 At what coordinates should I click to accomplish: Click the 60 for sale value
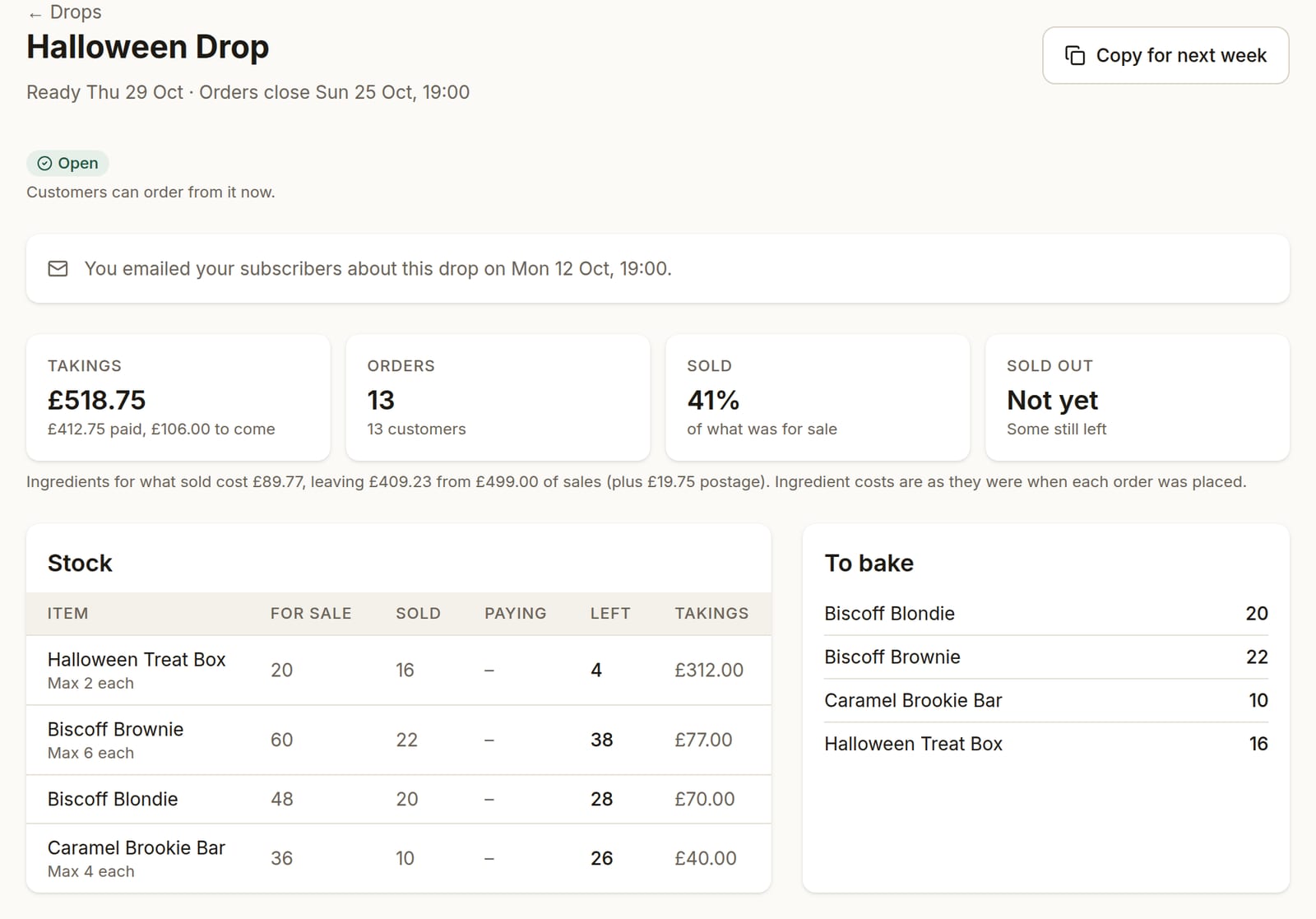click(282, 740)
